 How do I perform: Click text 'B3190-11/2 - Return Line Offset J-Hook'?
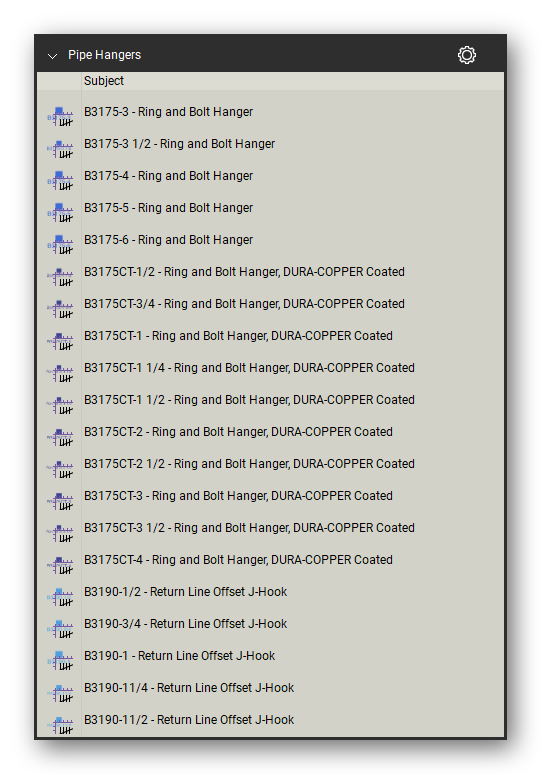(189, 720)
